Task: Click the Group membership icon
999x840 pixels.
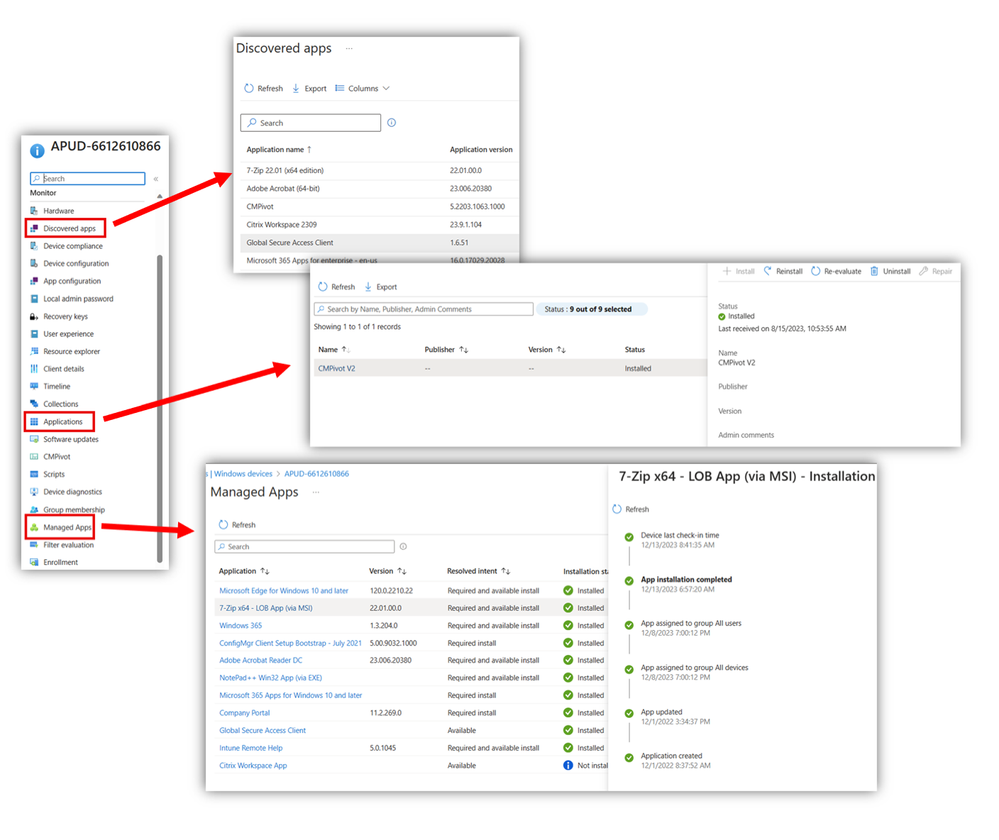Action: point(34,509)
